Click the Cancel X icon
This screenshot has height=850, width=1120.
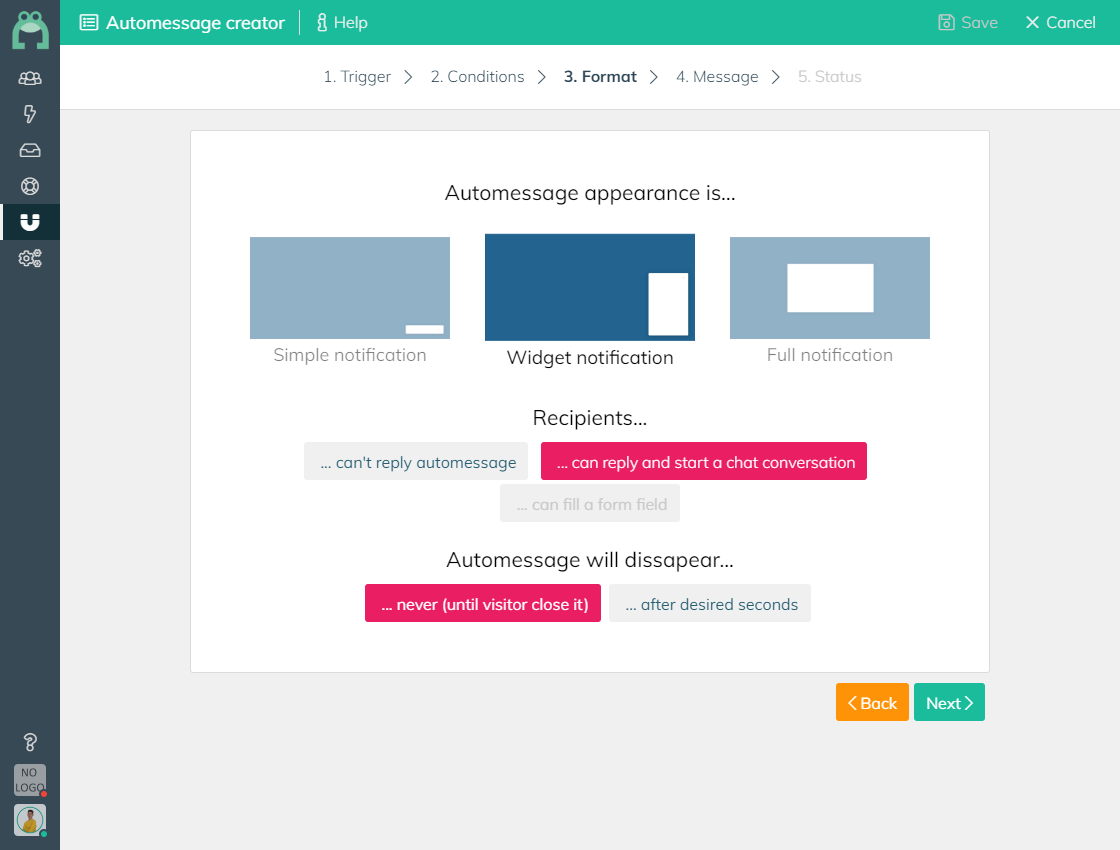(x=1032, y=23)
